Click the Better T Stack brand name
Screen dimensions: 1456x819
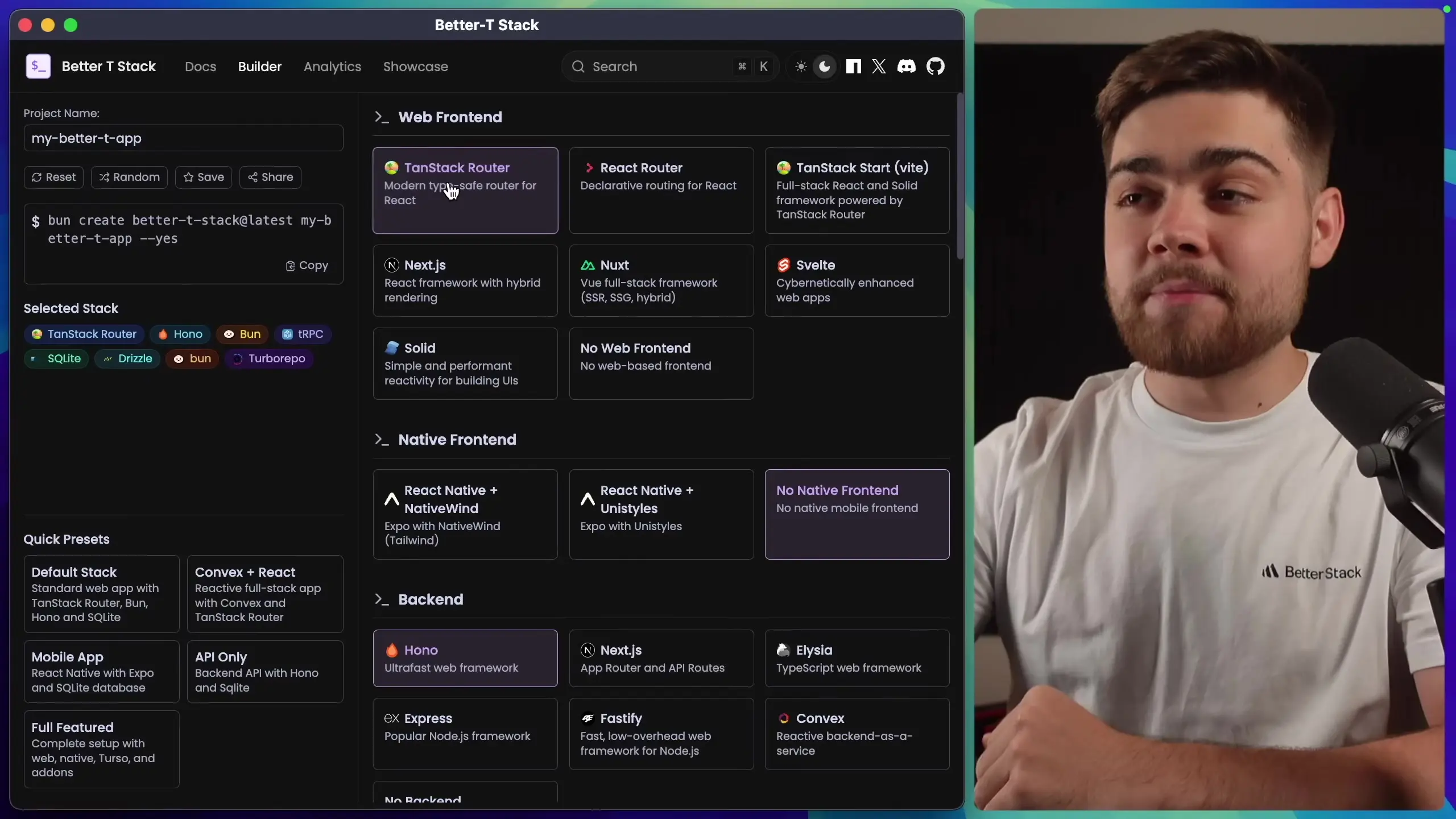pos(109,67)
